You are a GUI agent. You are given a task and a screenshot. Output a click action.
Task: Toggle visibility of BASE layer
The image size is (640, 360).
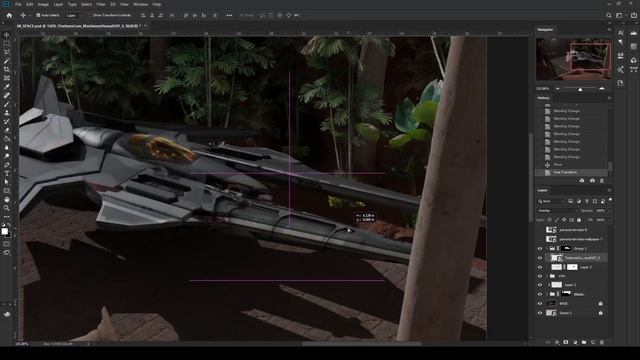click(x=540, y=304)
